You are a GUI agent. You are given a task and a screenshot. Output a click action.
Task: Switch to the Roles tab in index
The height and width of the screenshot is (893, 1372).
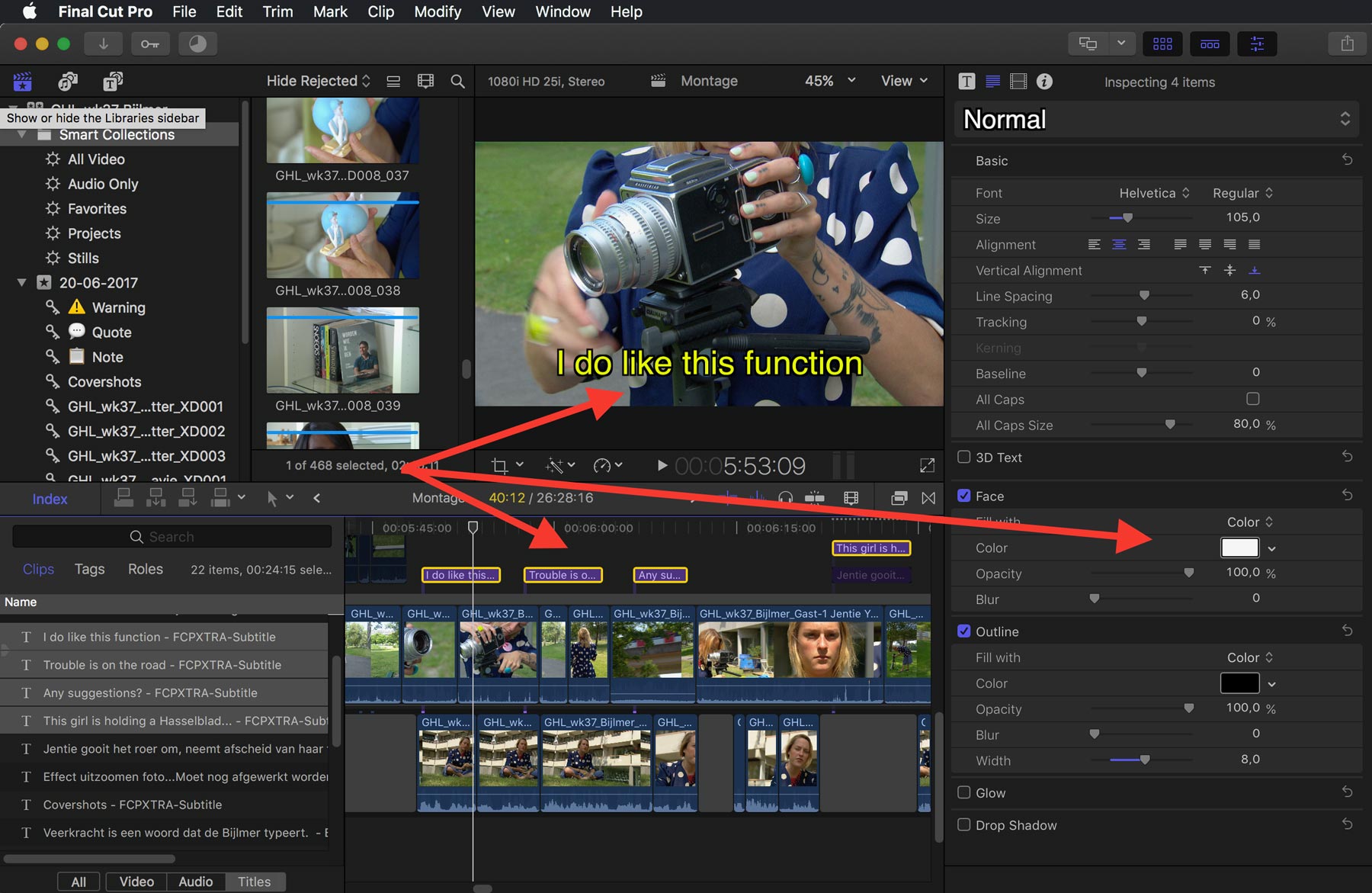tap(146, 569)
